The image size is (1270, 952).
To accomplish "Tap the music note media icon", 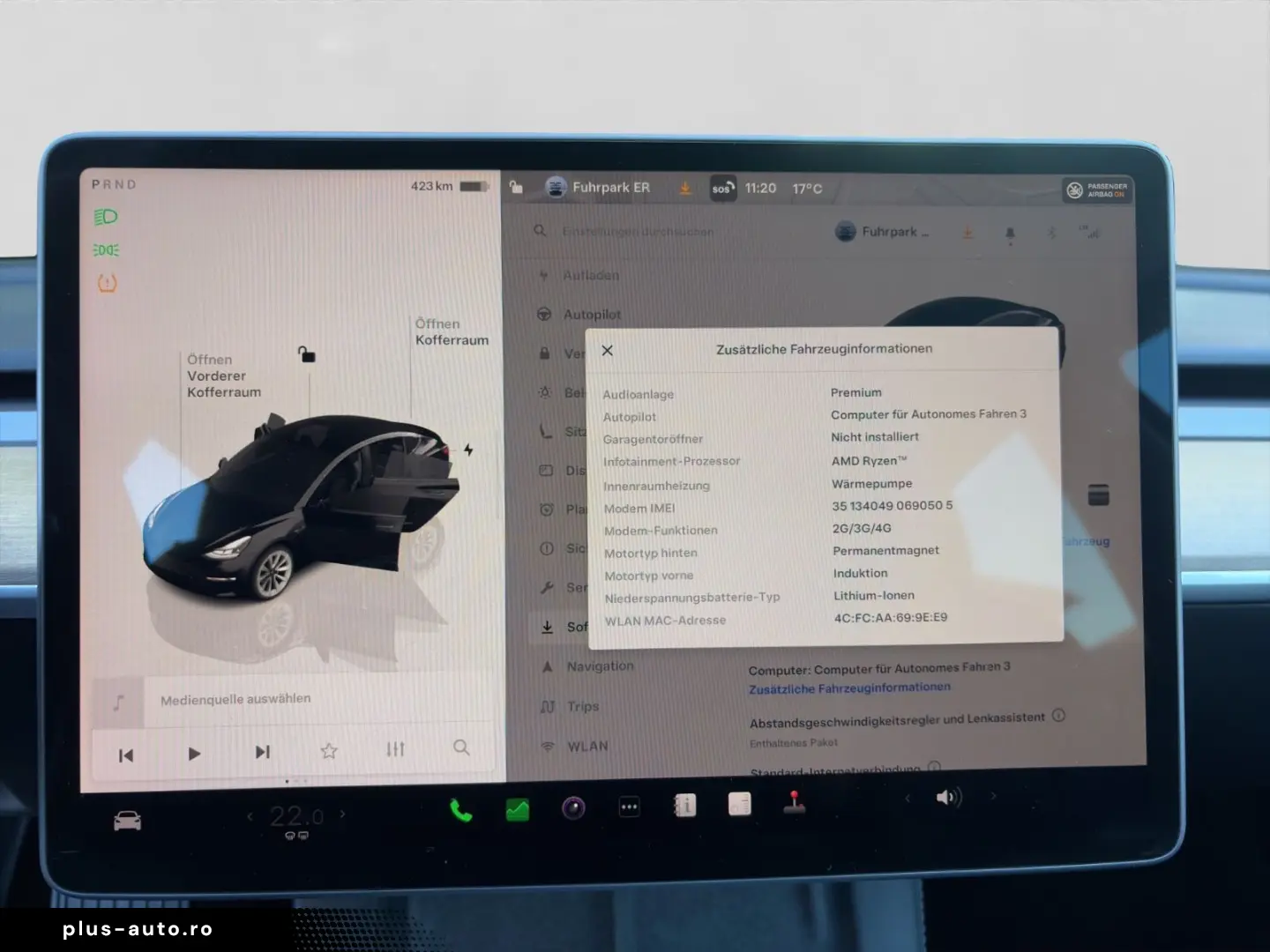I will coord(118,702).
